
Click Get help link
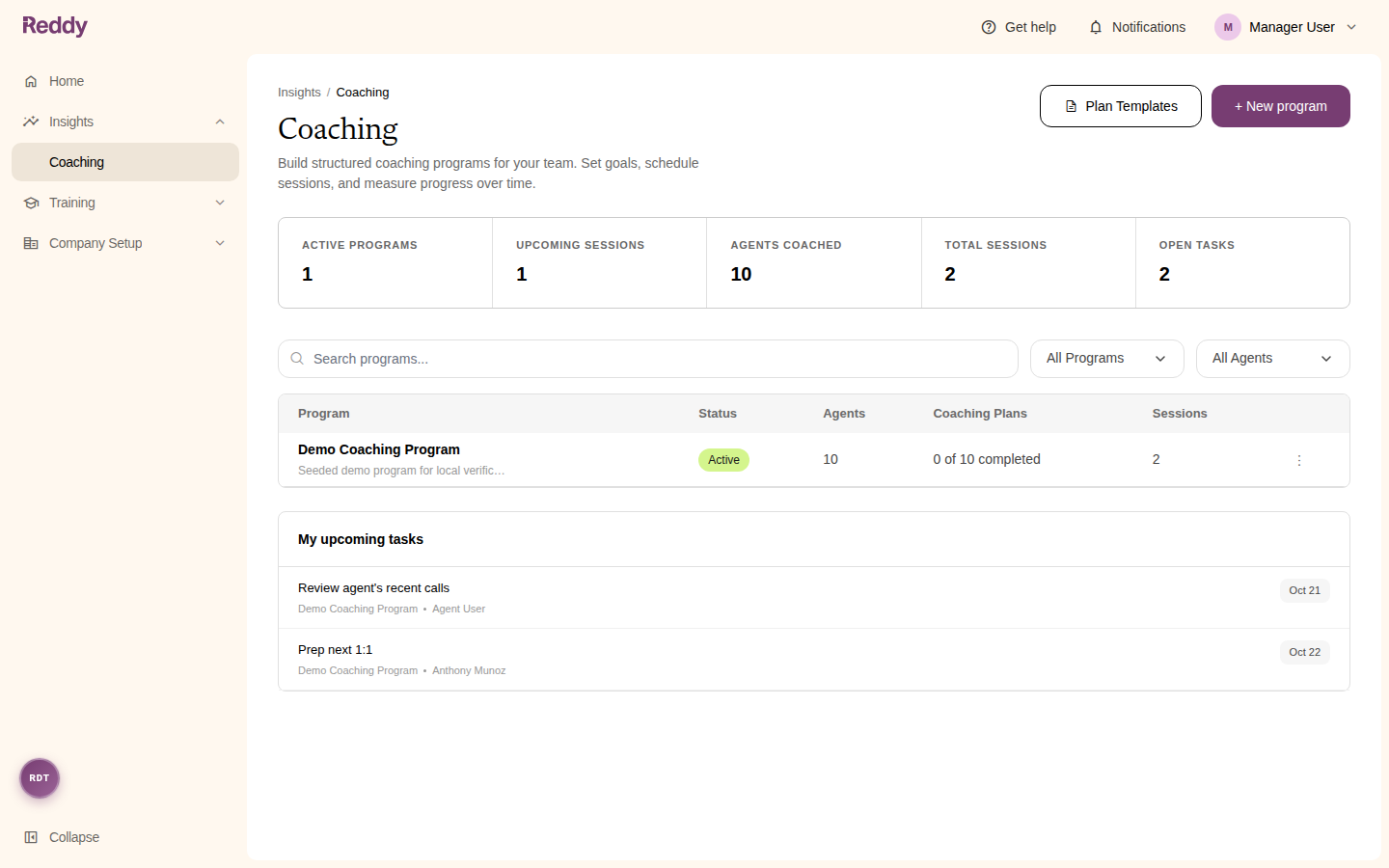click(1019, 27)
